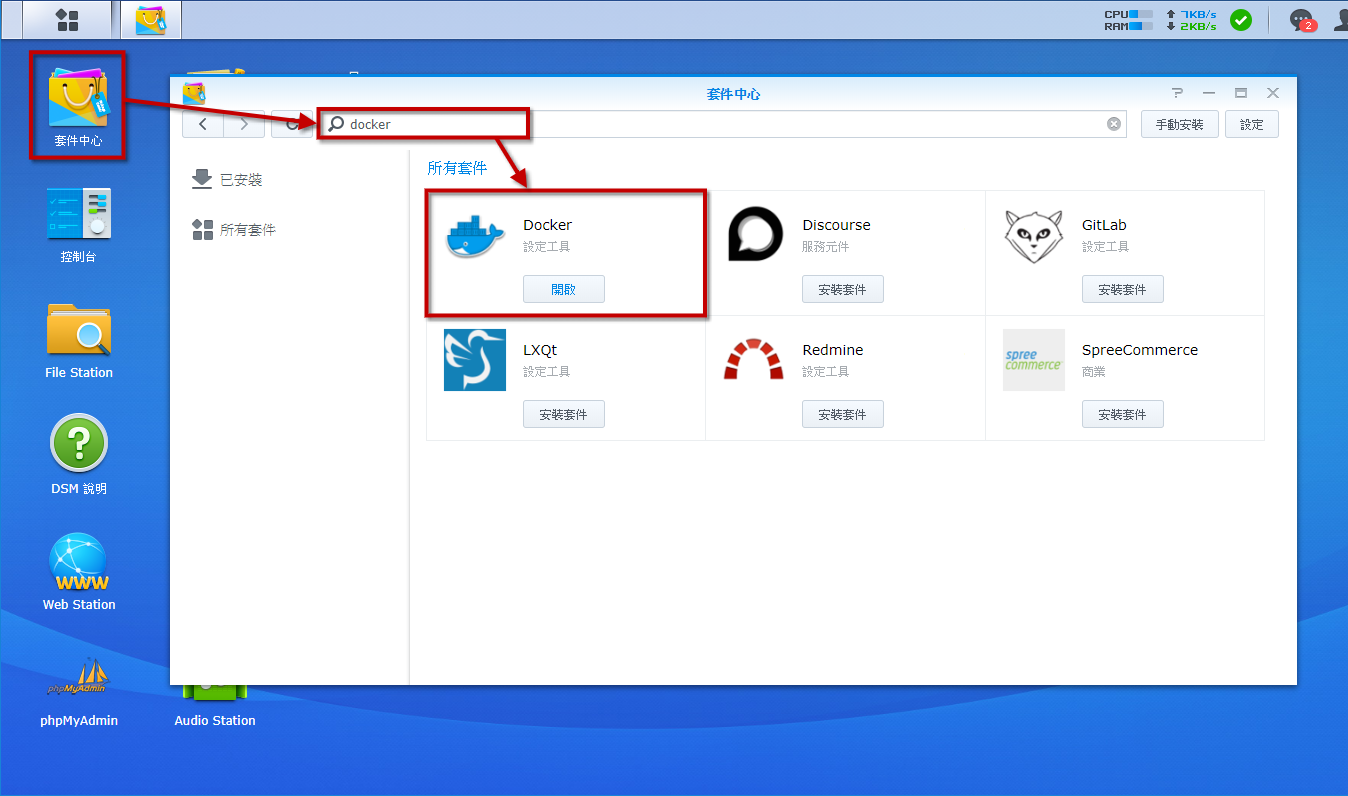
Task: Install the Redmine package
Action: (843, 414)
